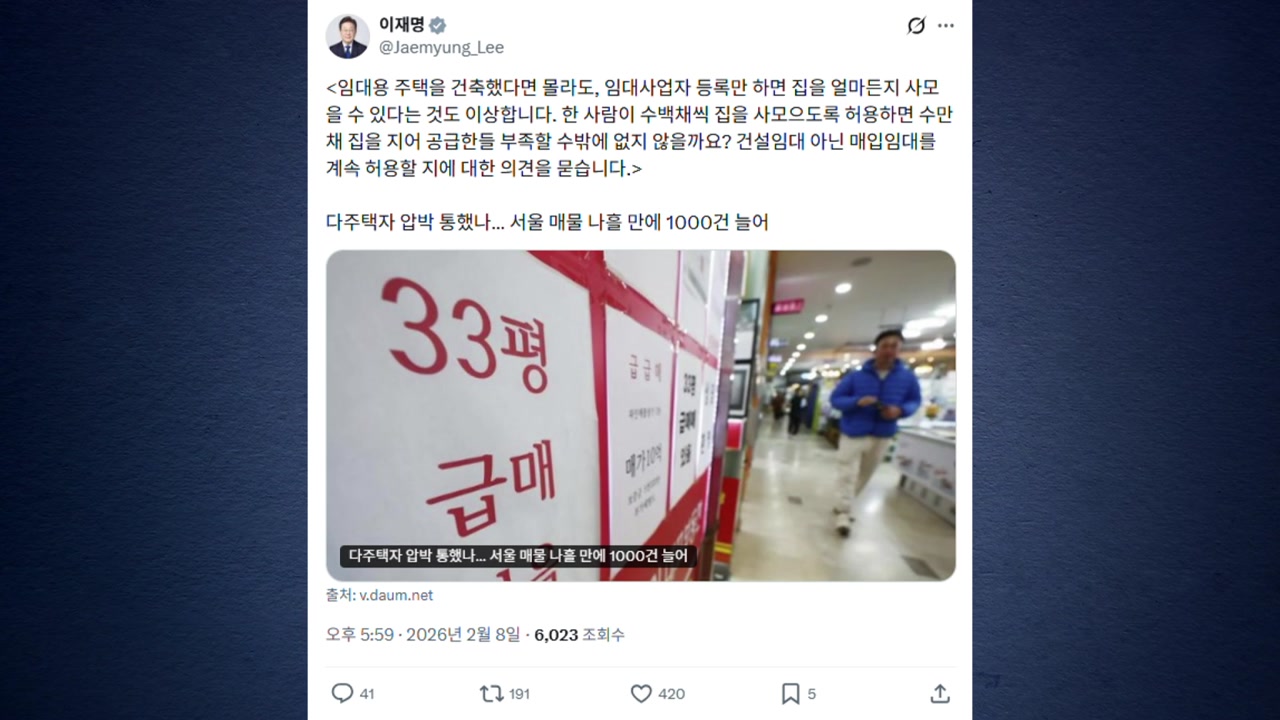Click the Grok slash-circle icon
The image size is (1280, 720).
(x=916, y=26)
